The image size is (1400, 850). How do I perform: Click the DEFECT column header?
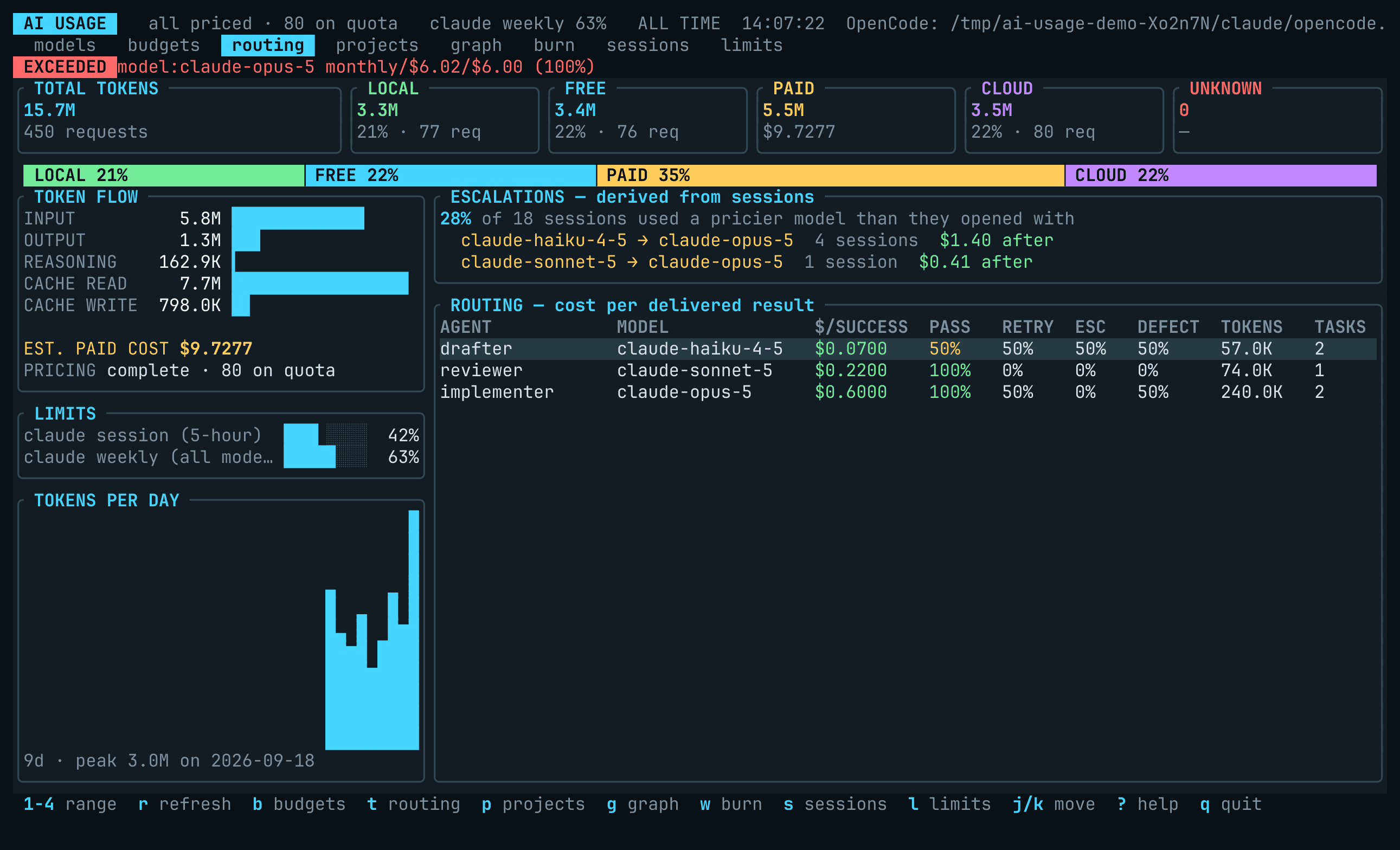(x=1168, y=327)
